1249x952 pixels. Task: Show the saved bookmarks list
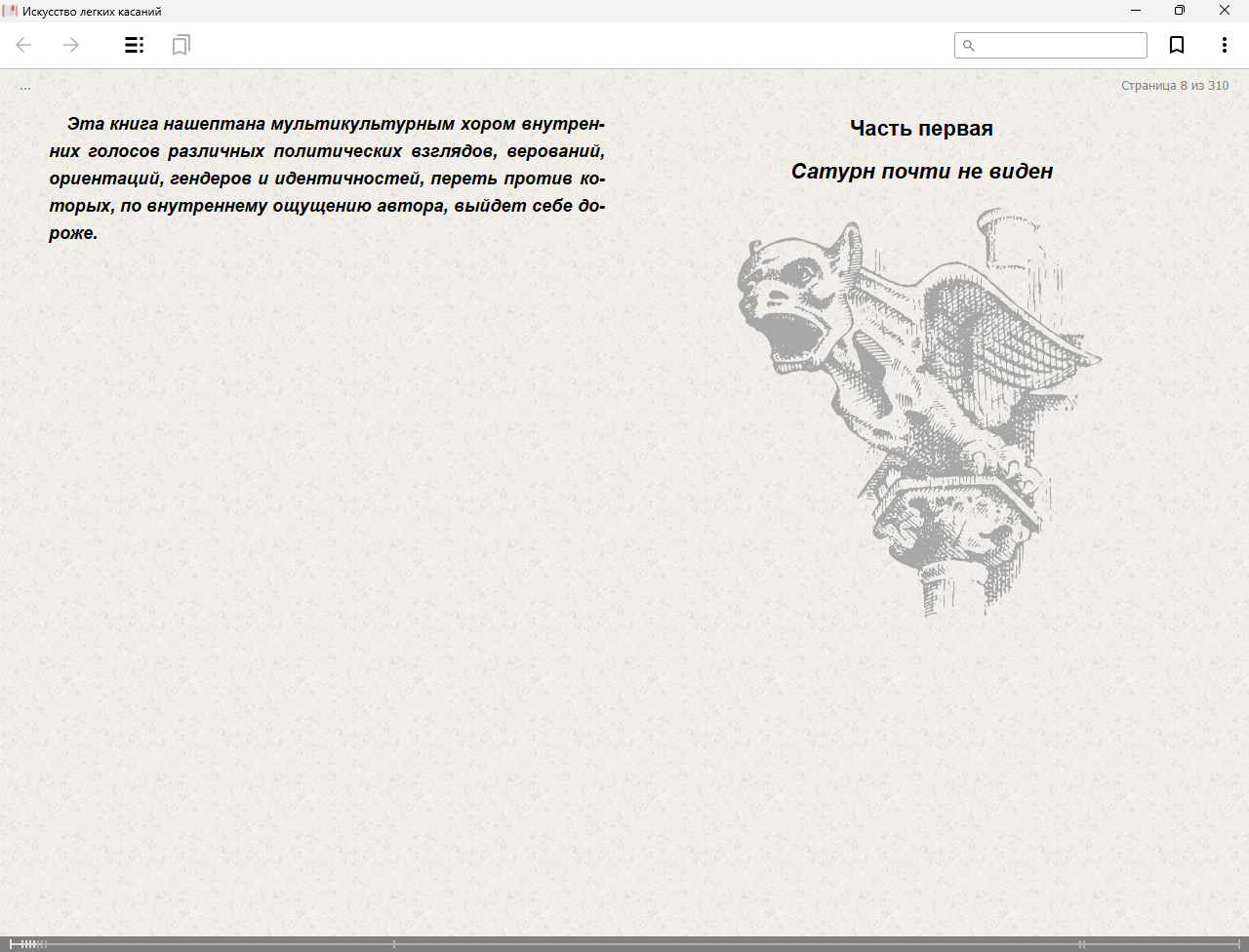click(x=181, y=45)
